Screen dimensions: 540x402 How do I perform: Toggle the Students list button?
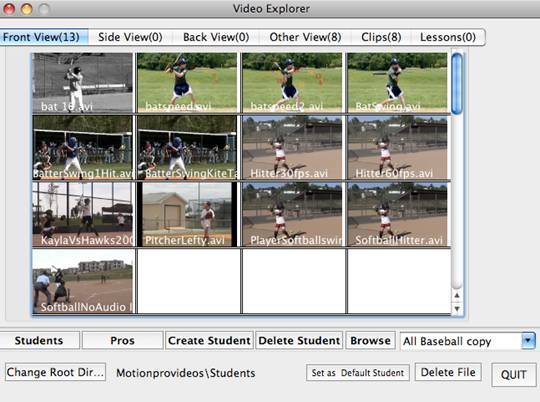point(39,341)
